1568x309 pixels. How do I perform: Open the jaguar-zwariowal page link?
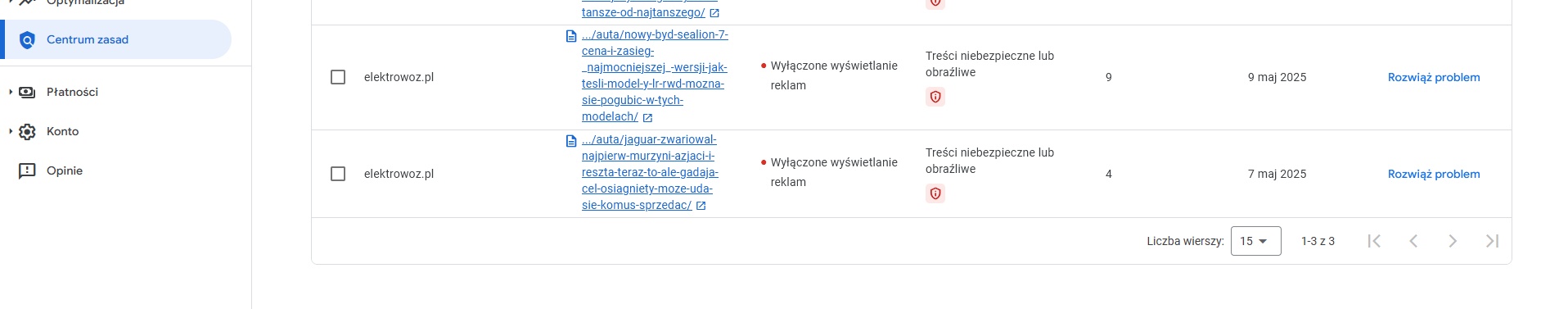click(x=650, y=172)
